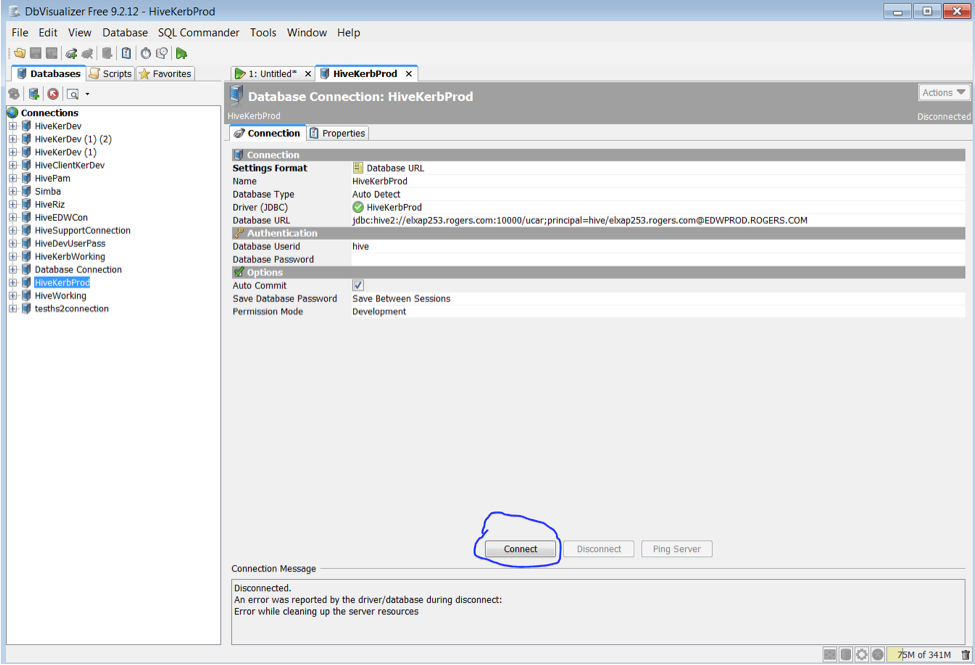Image resolution: width=975 pixels, height=665 pixels.
Task: Open the Actions dropdown
Action: [944, 93]
